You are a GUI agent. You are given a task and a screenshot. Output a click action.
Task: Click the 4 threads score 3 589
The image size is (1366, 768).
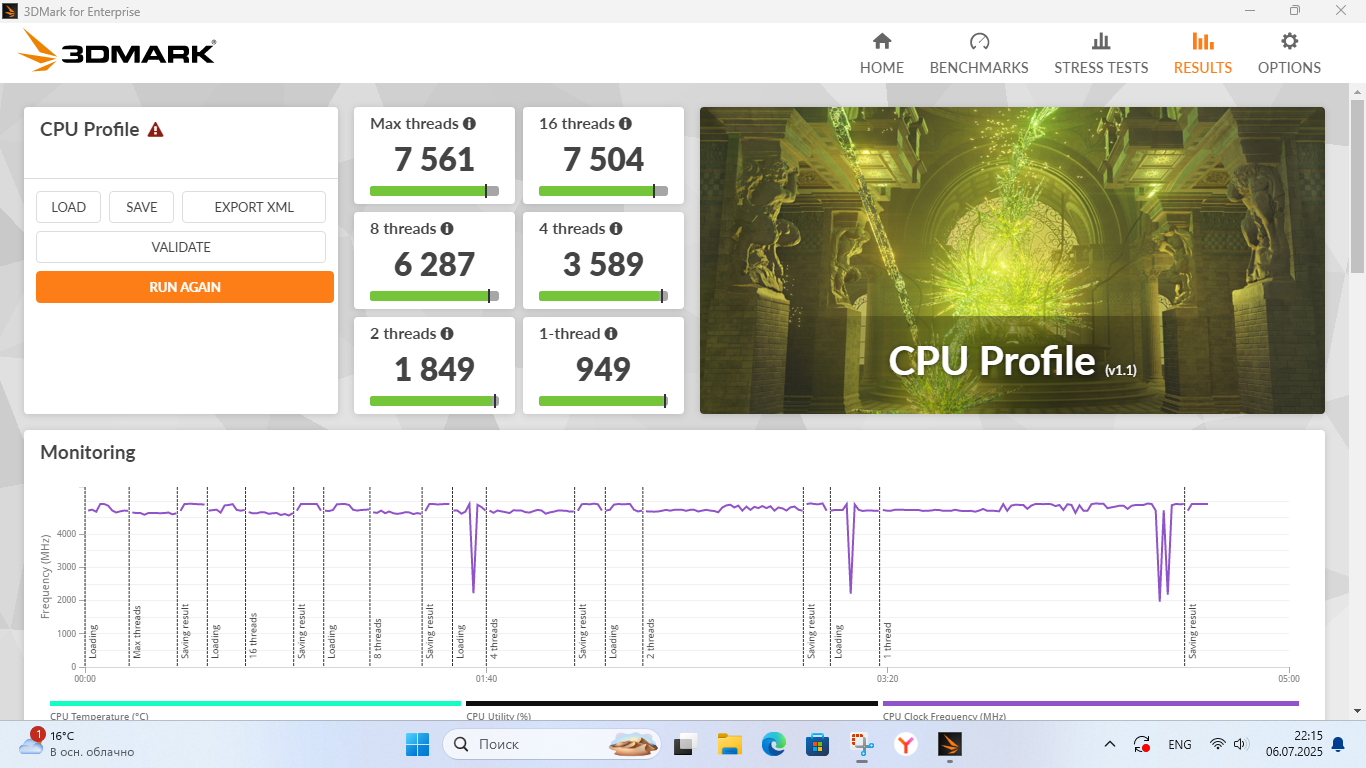tap(603, 265)
